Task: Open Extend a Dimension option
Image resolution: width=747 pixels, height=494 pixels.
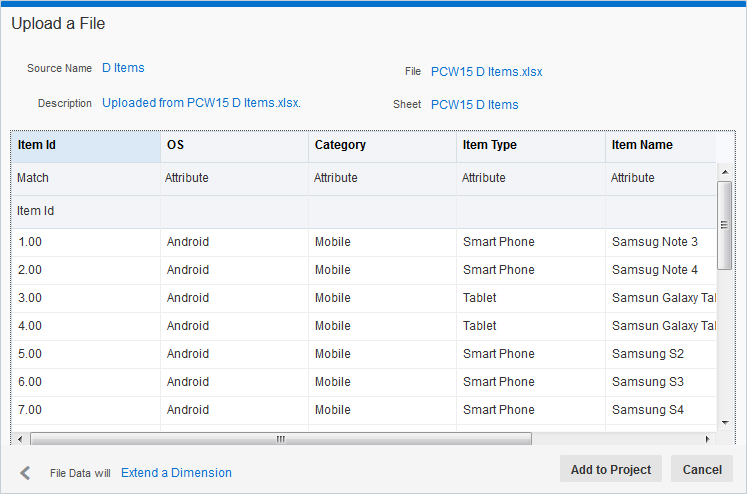Action: (x=176, y=473)
